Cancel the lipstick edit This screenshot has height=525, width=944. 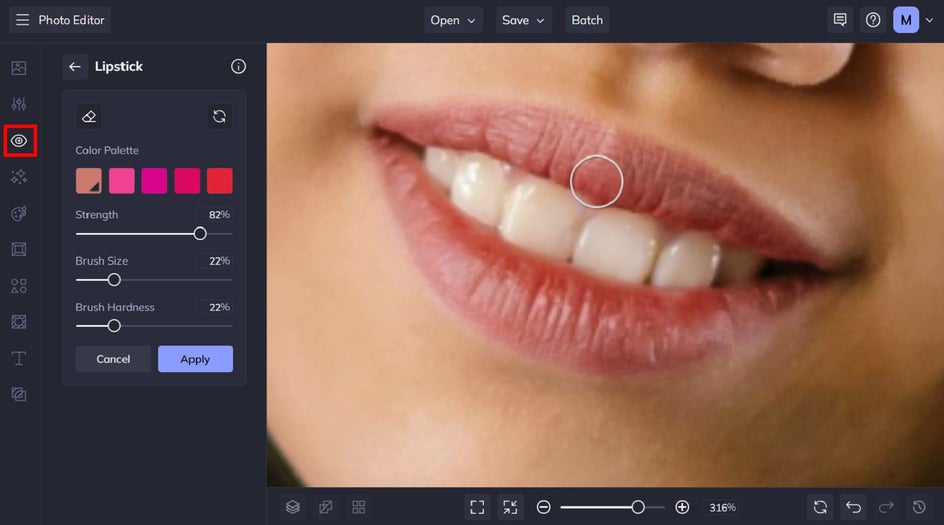coord(113,359)
